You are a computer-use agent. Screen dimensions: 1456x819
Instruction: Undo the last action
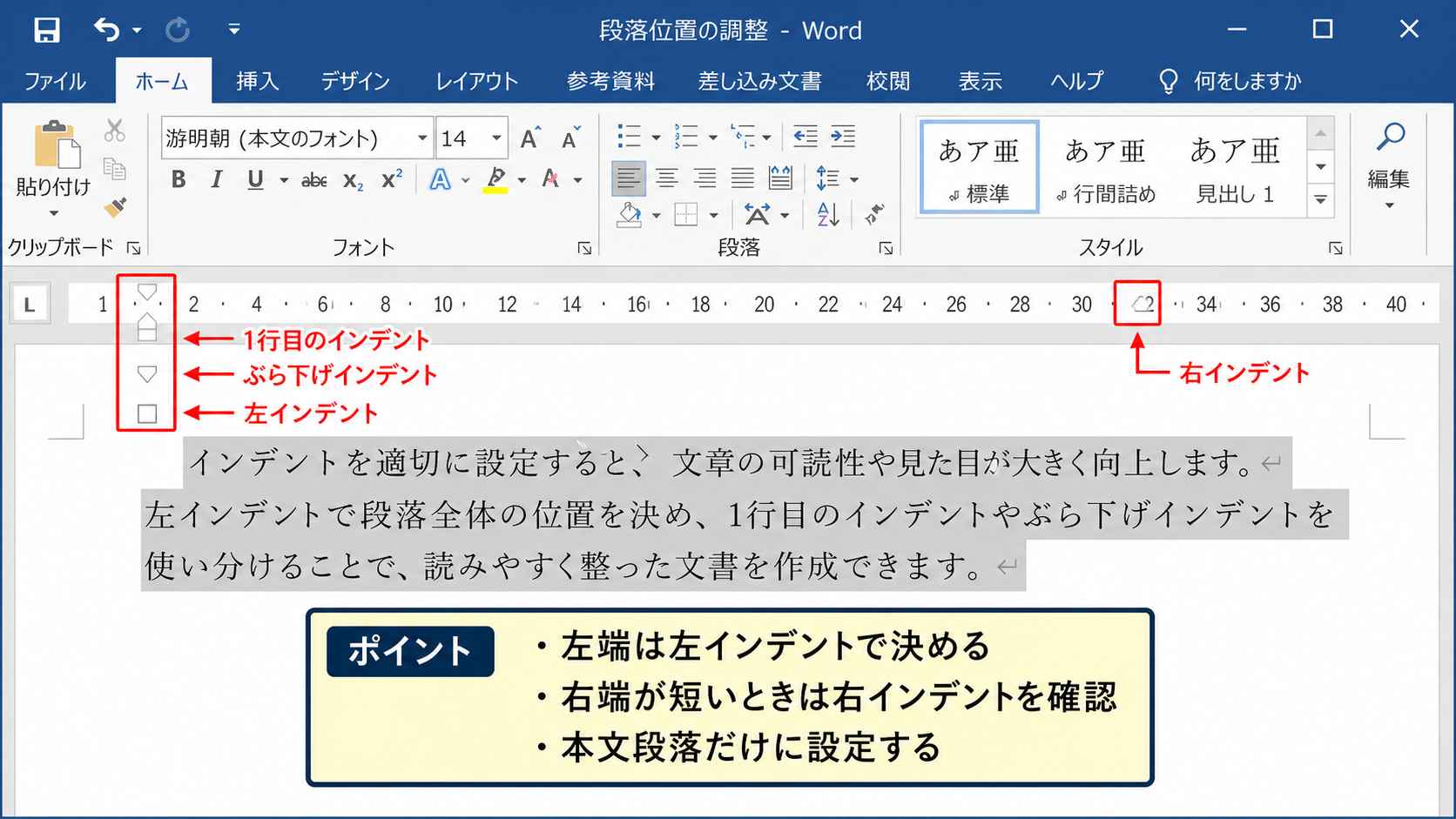tap(107, 30)
